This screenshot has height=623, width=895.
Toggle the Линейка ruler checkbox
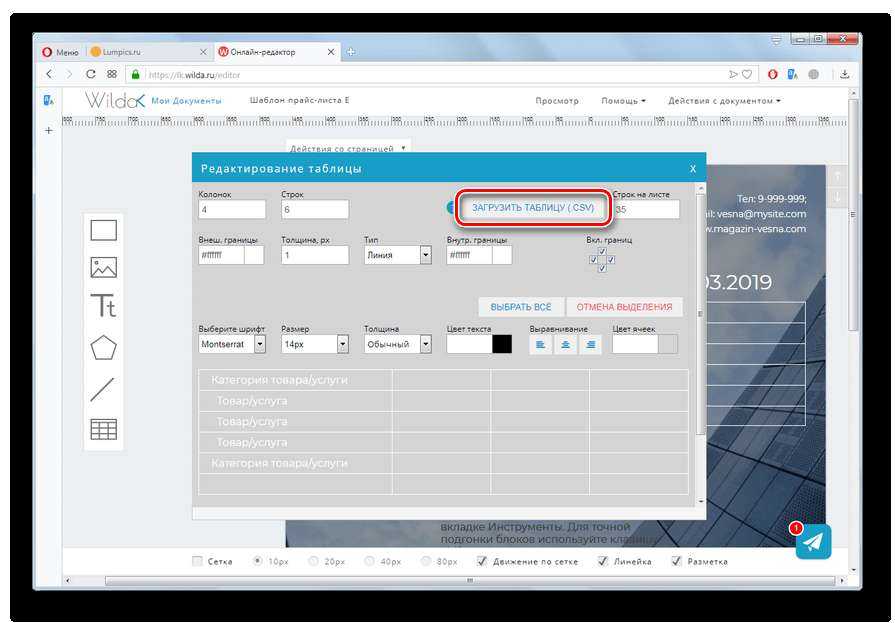click(x=602, y=561)
